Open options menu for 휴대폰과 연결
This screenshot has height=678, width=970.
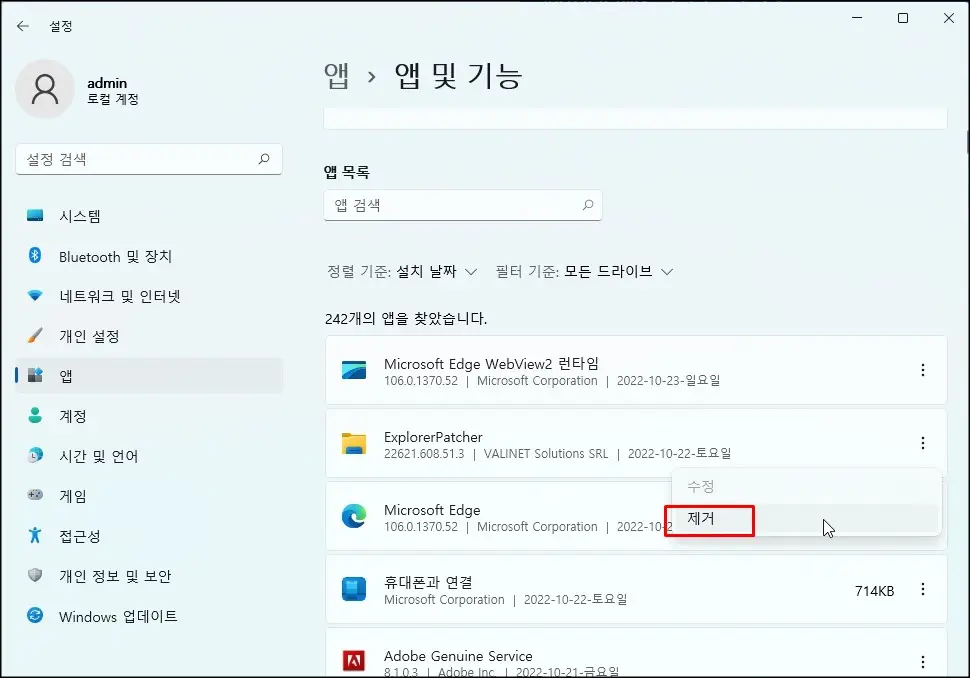click(922, 589)
